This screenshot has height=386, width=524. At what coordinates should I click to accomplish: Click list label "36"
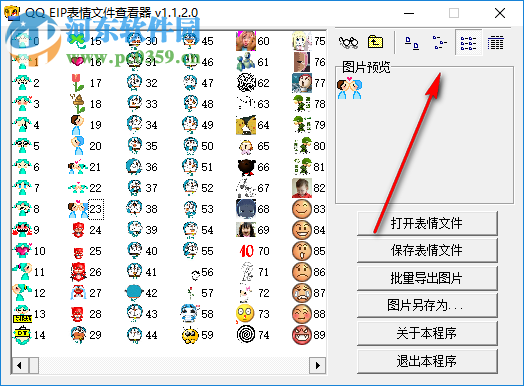(151, 167)
